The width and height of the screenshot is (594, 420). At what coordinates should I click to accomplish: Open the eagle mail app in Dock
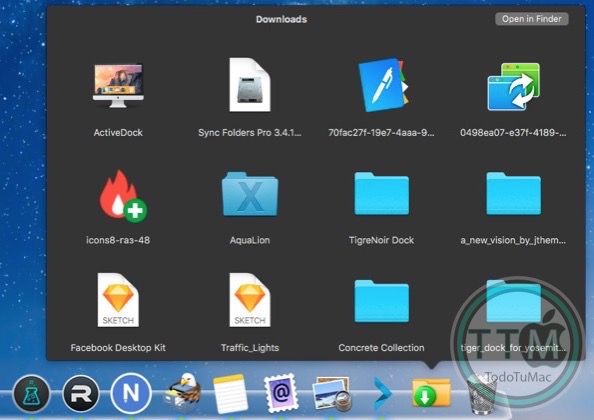183,393
